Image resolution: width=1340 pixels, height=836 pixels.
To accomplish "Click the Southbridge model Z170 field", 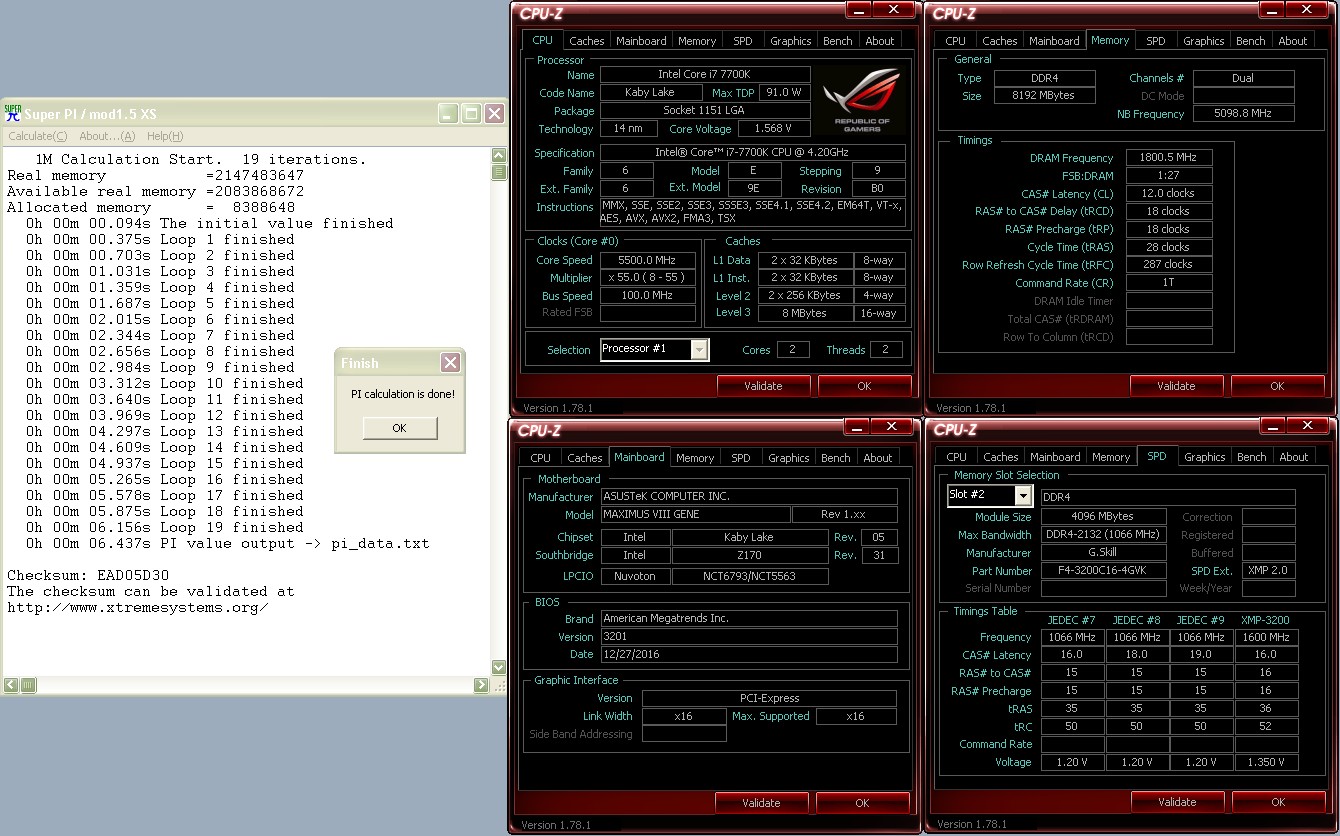I will tap(750, 555).
